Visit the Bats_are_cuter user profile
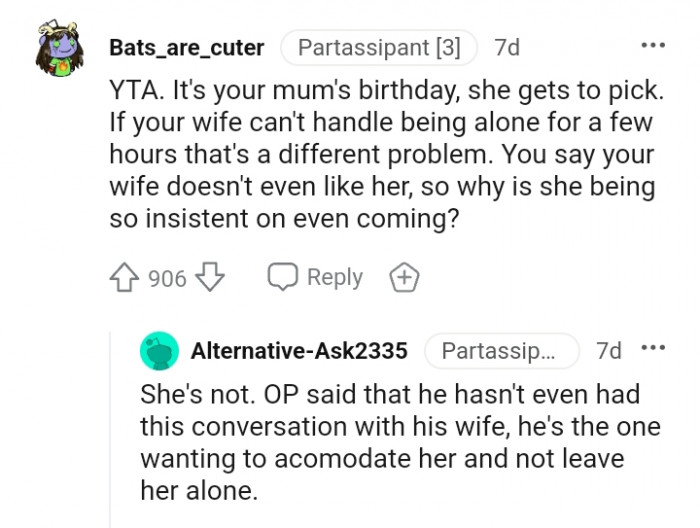This screenshot has width=700, height=528. tap(187, 47)
